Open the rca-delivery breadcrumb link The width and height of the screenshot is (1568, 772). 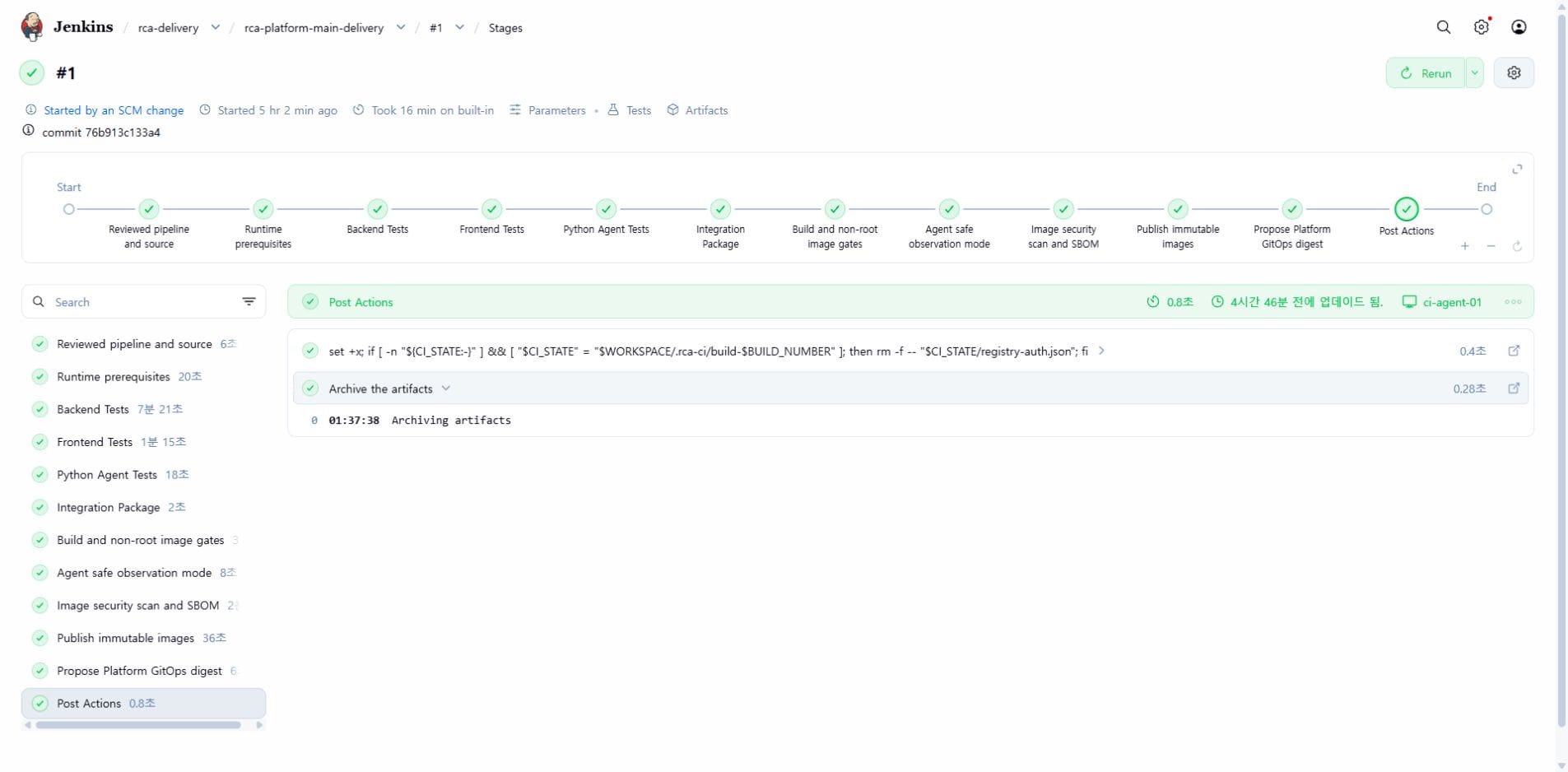point(168,28)
